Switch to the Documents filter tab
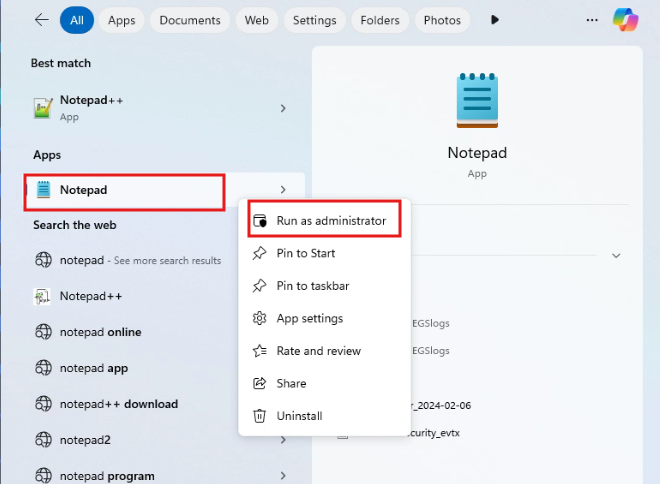The width and height of the screenshot is (660, 484). click(190, 20)
